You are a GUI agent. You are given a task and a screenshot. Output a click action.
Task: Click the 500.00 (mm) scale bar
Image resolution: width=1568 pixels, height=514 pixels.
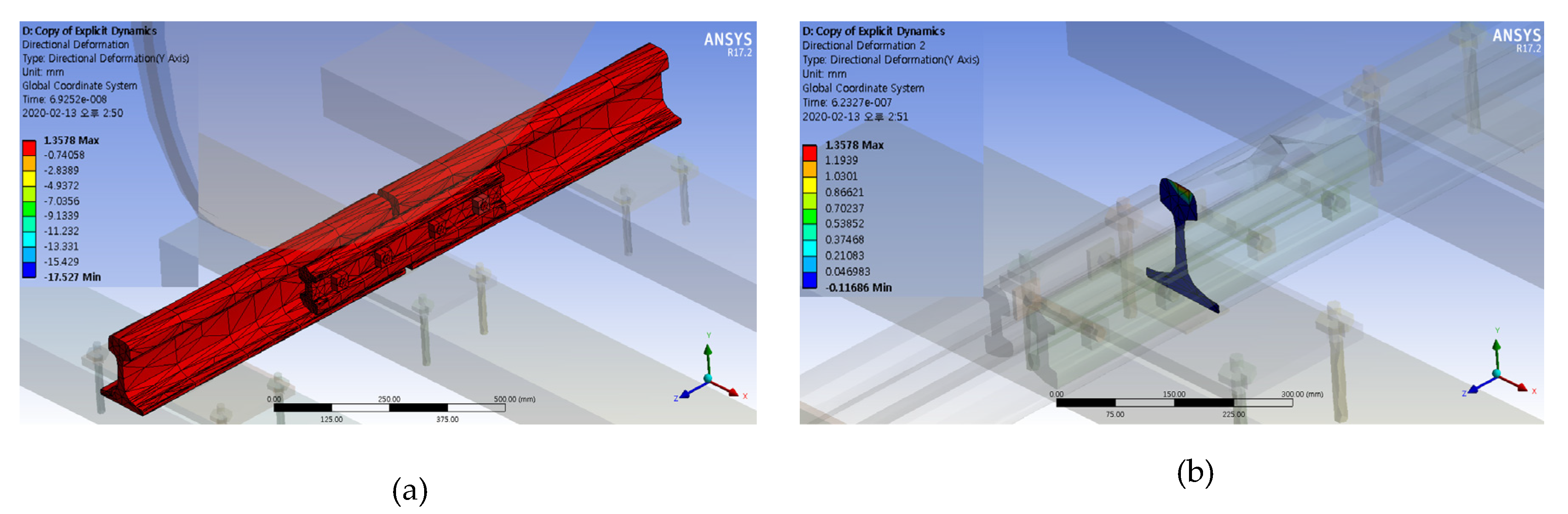click(390, 407)
